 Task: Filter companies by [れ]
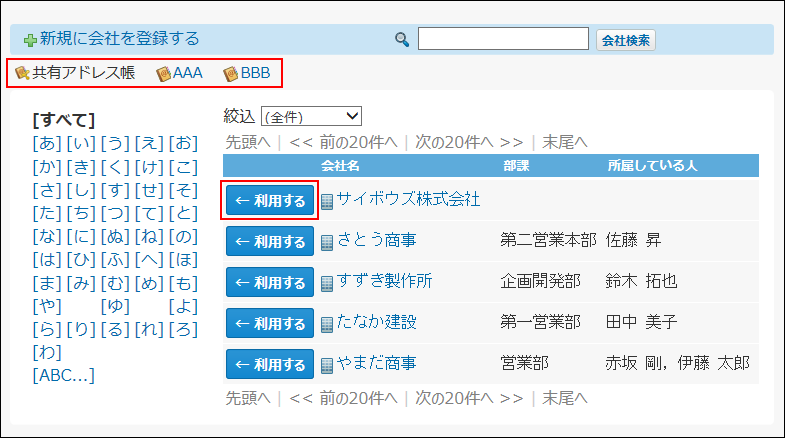149,330
